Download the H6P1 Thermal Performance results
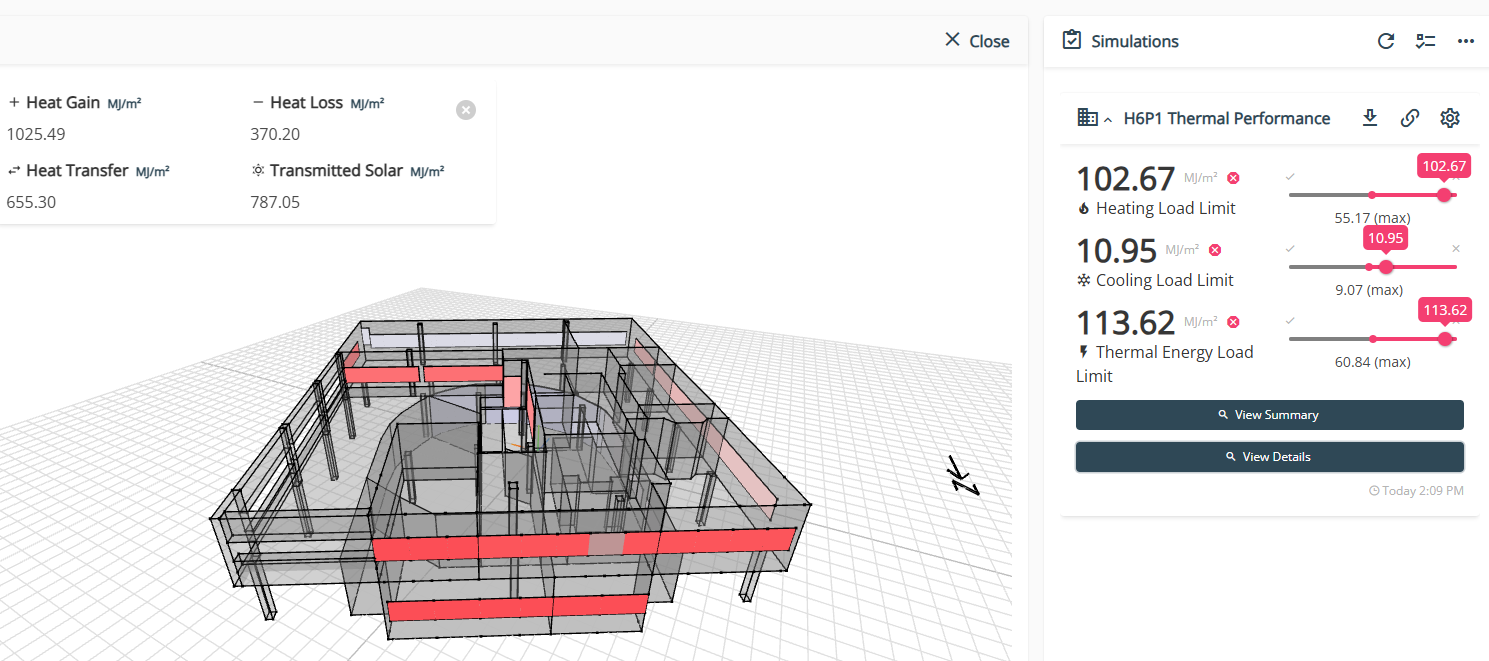Image resolution: width=1489 pixels, height=661 pixels. pyautogui.click(x=1370, y=118)
